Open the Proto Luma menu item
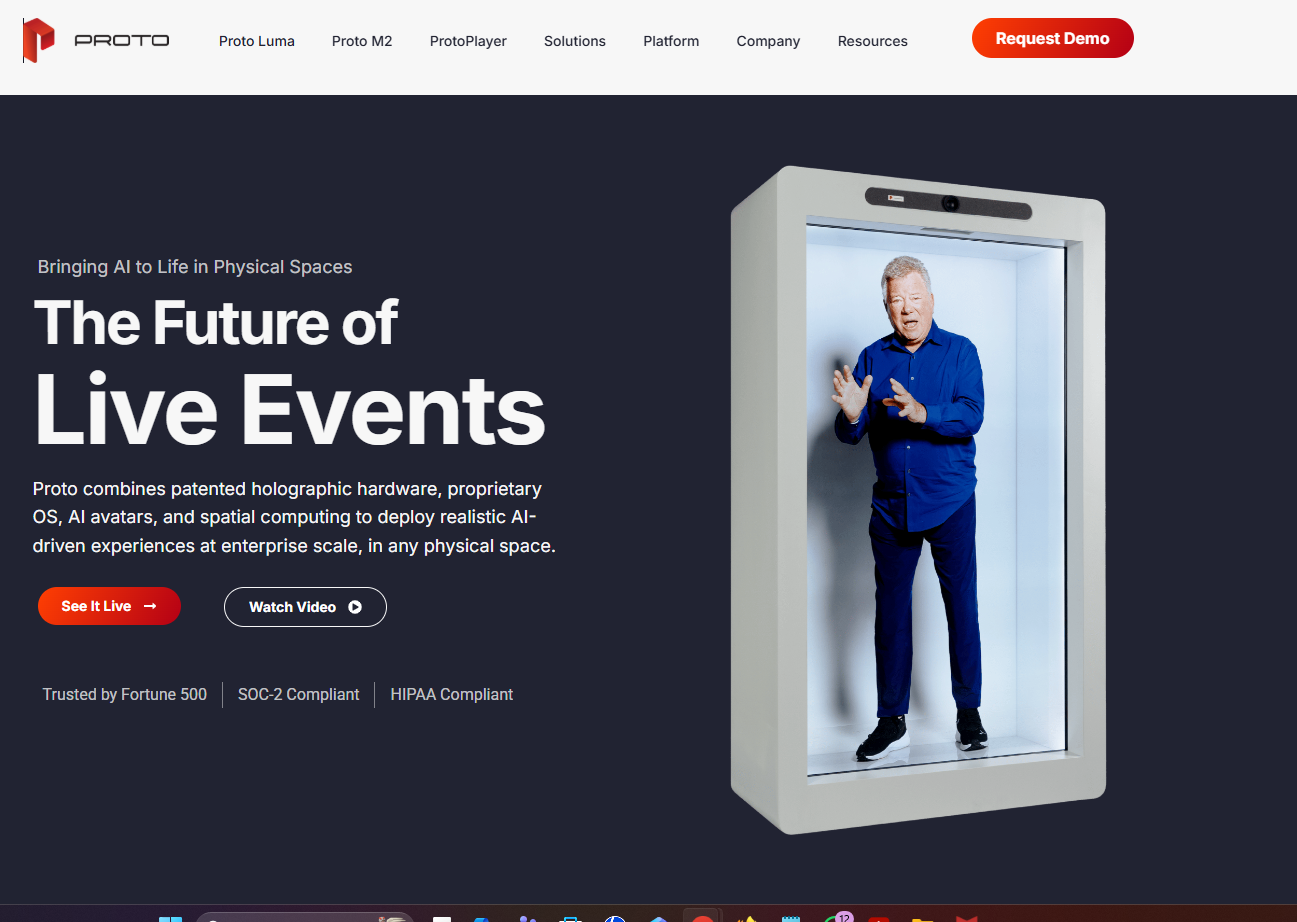This screenshot has width=1297, height=922. (257, 41)
